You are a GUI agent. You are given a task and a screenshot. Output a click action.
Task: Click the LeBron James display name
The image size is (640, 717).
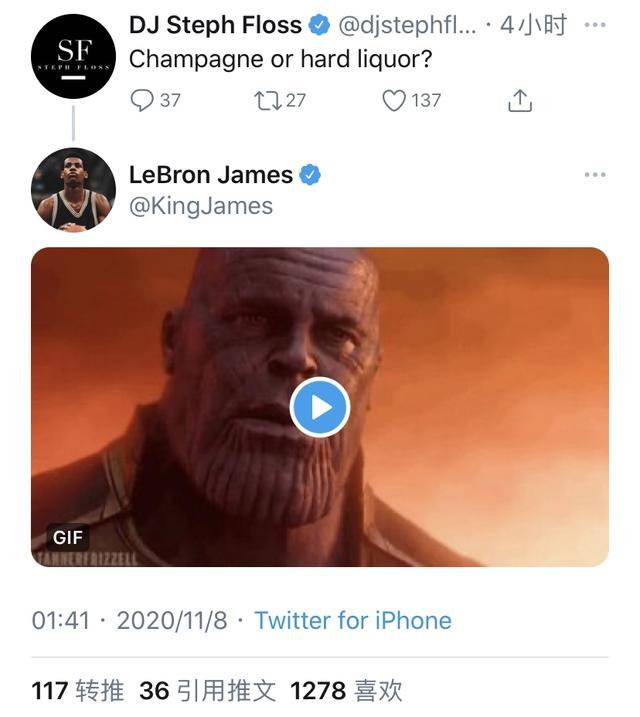click(x=211, y=175)
